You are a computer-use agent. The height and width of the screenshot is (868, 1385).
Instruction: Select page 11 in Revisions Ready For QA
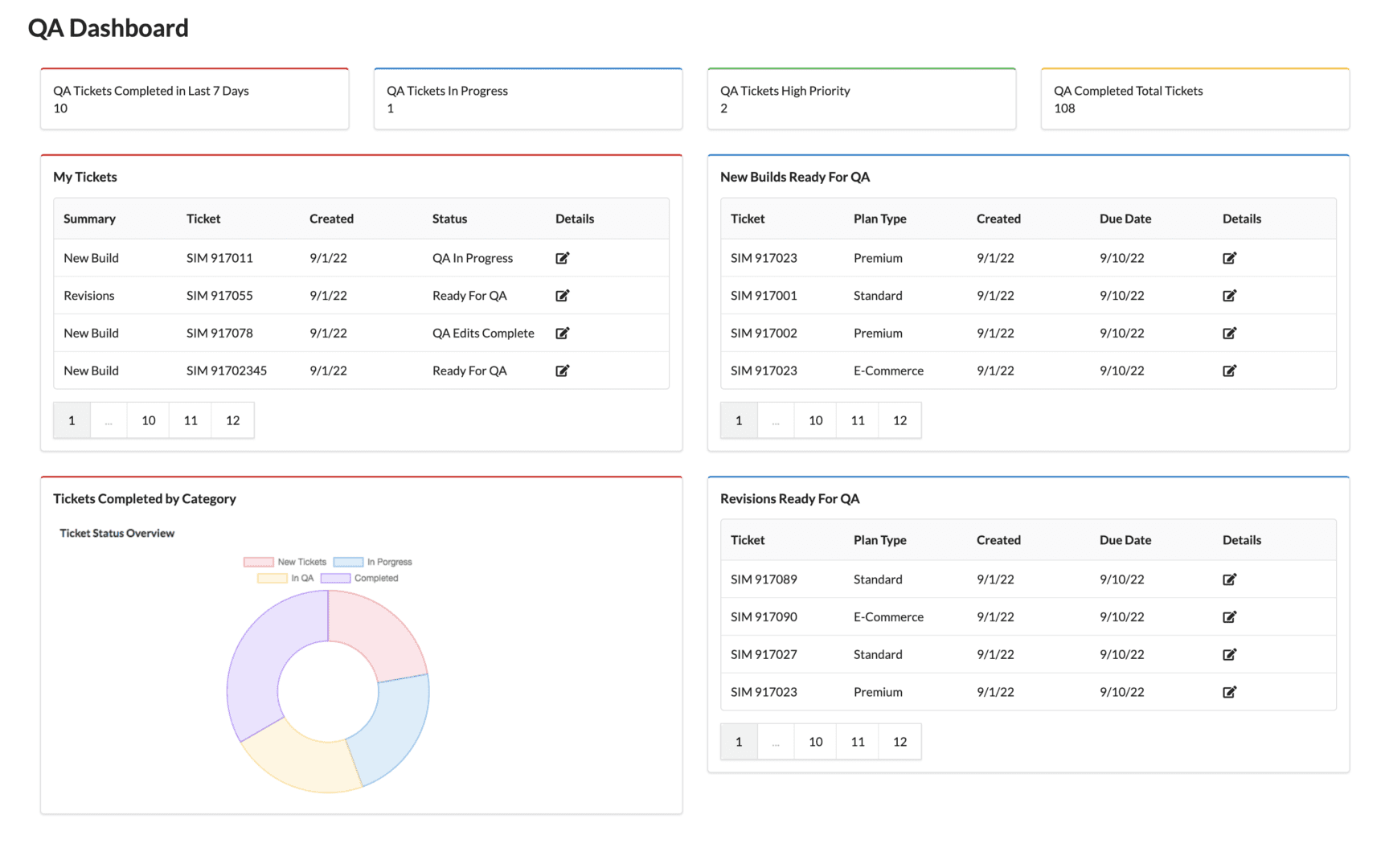[858, 742]
